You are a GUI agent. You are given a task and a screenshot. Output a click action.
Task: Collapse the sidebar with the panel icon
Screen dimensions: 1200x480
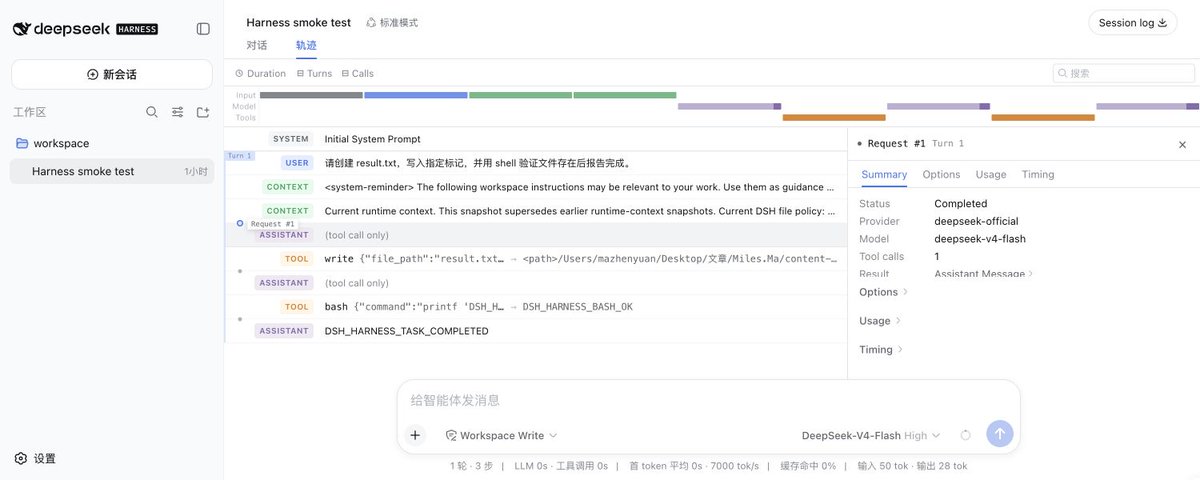[203, 29]
